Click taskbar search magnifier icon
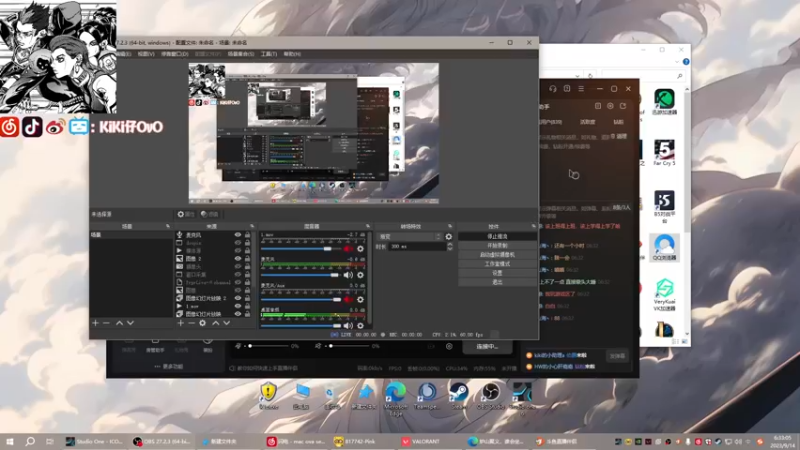Image resolution: width=800 pixels, height=450 pixels. click(30, 441)
